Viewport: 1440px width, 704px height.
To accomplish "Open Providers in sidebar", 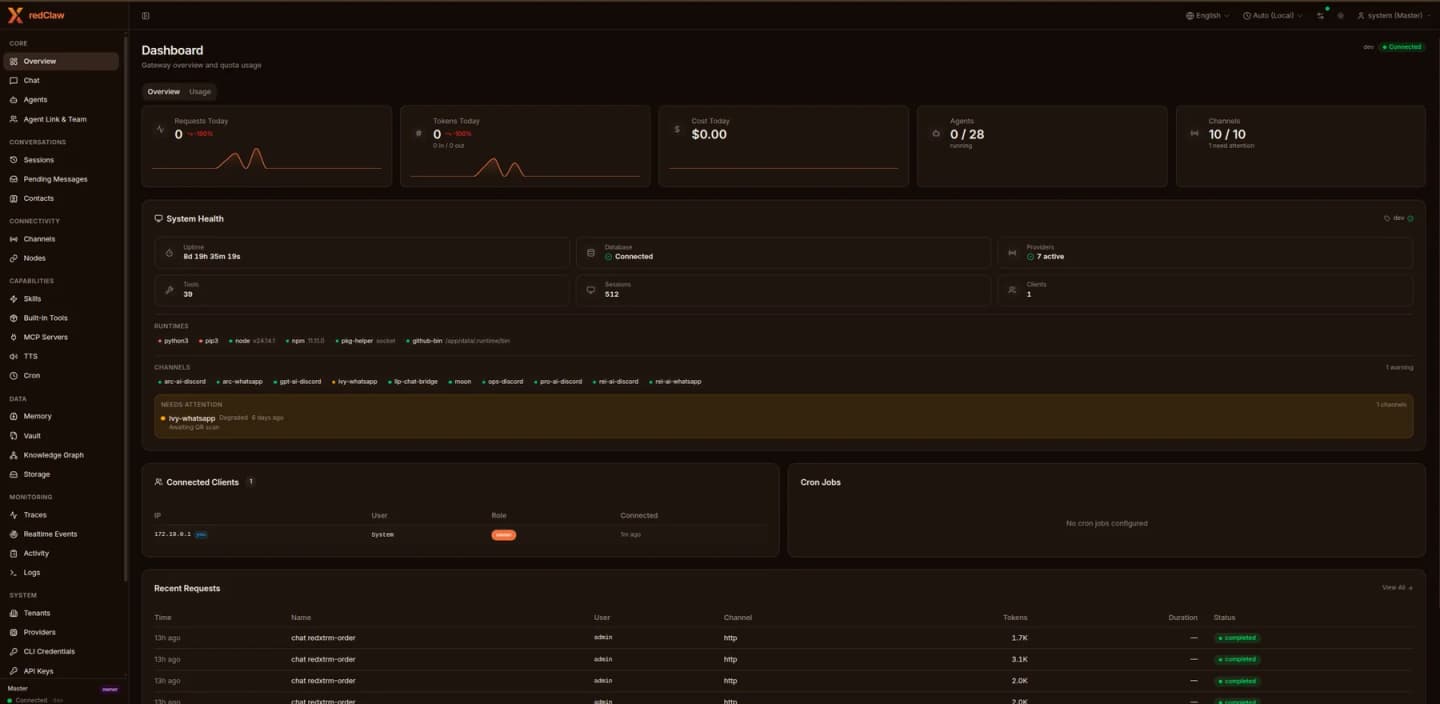I will (61, 632).
